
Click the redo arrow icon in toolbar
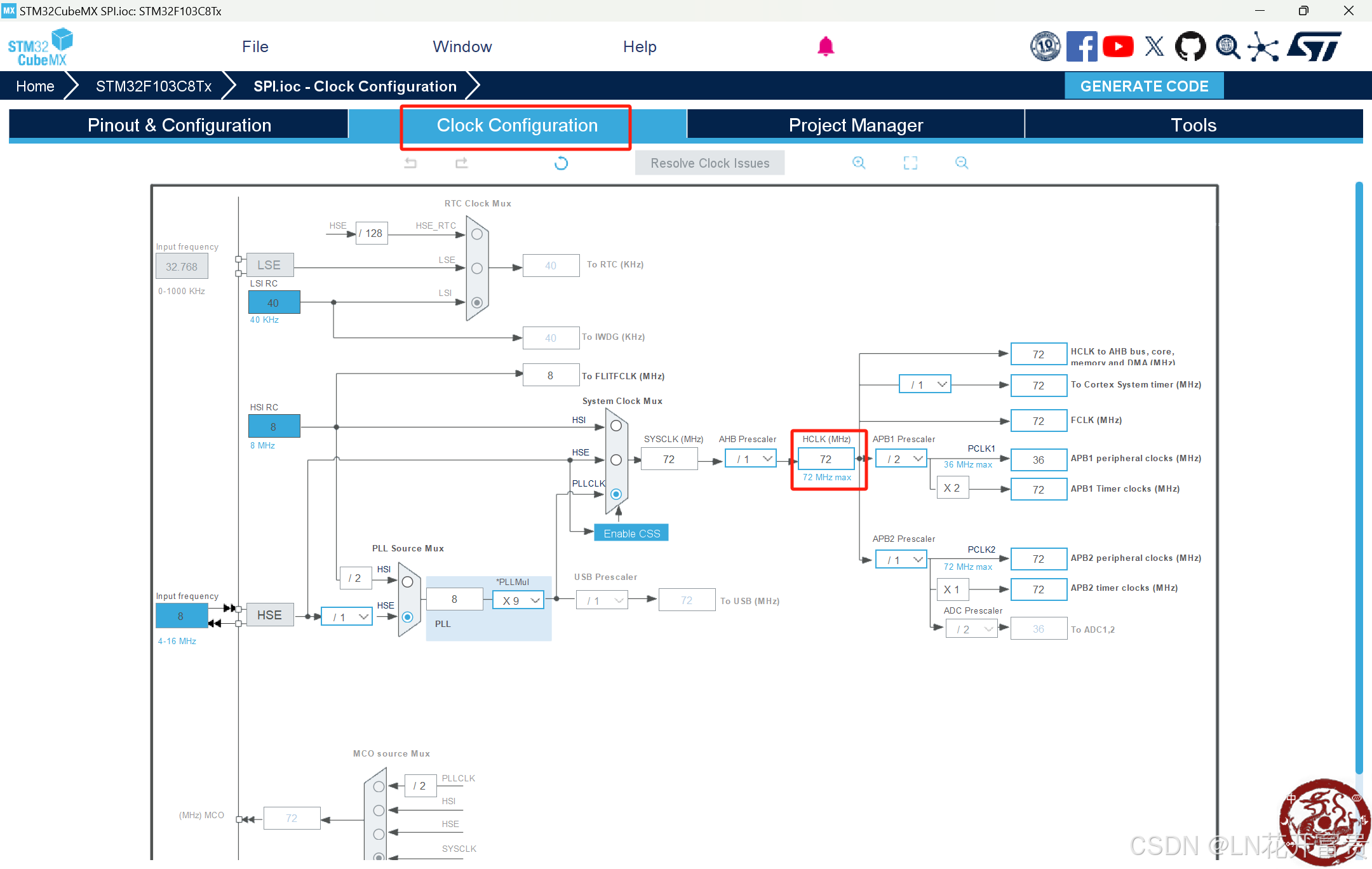(462, 163)
